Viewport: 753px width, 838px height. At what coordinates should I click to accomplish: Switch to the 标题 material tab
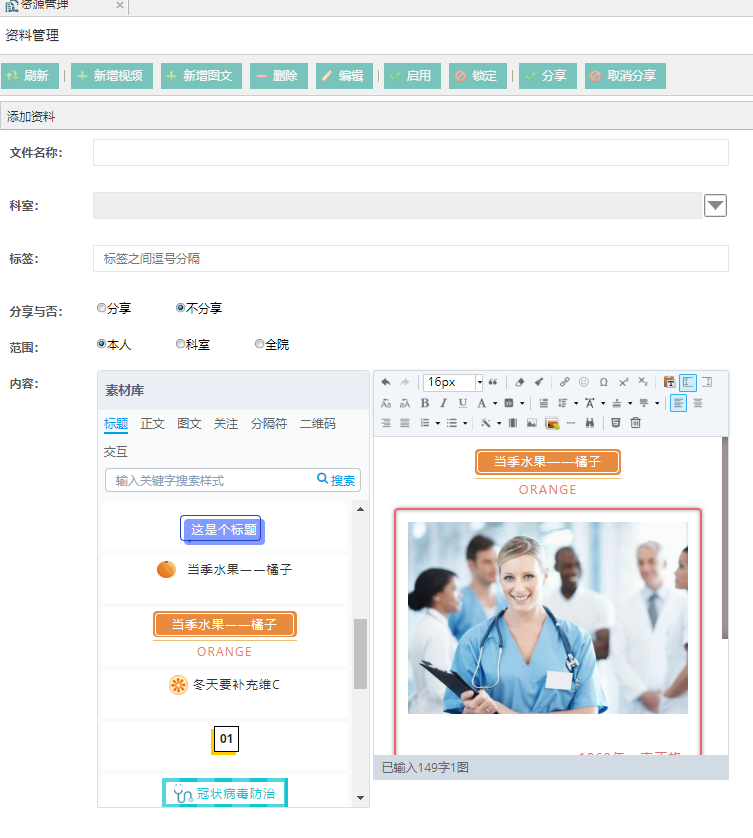(x=116, y=424)
